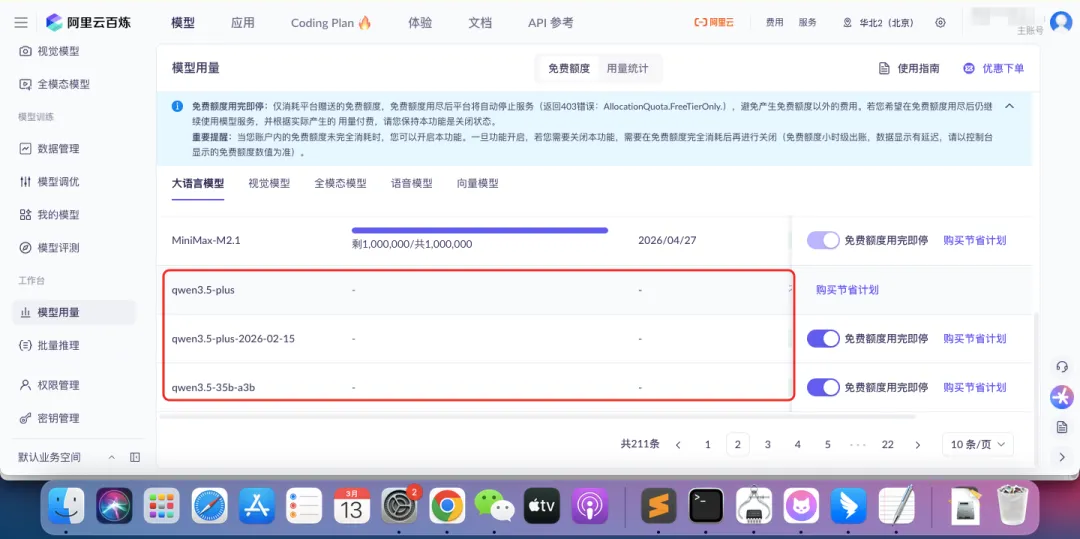This screenshot has height=539, width=1080.
Task: Click the document floating icon on the right edge
Action: (x=1061, y=427)
